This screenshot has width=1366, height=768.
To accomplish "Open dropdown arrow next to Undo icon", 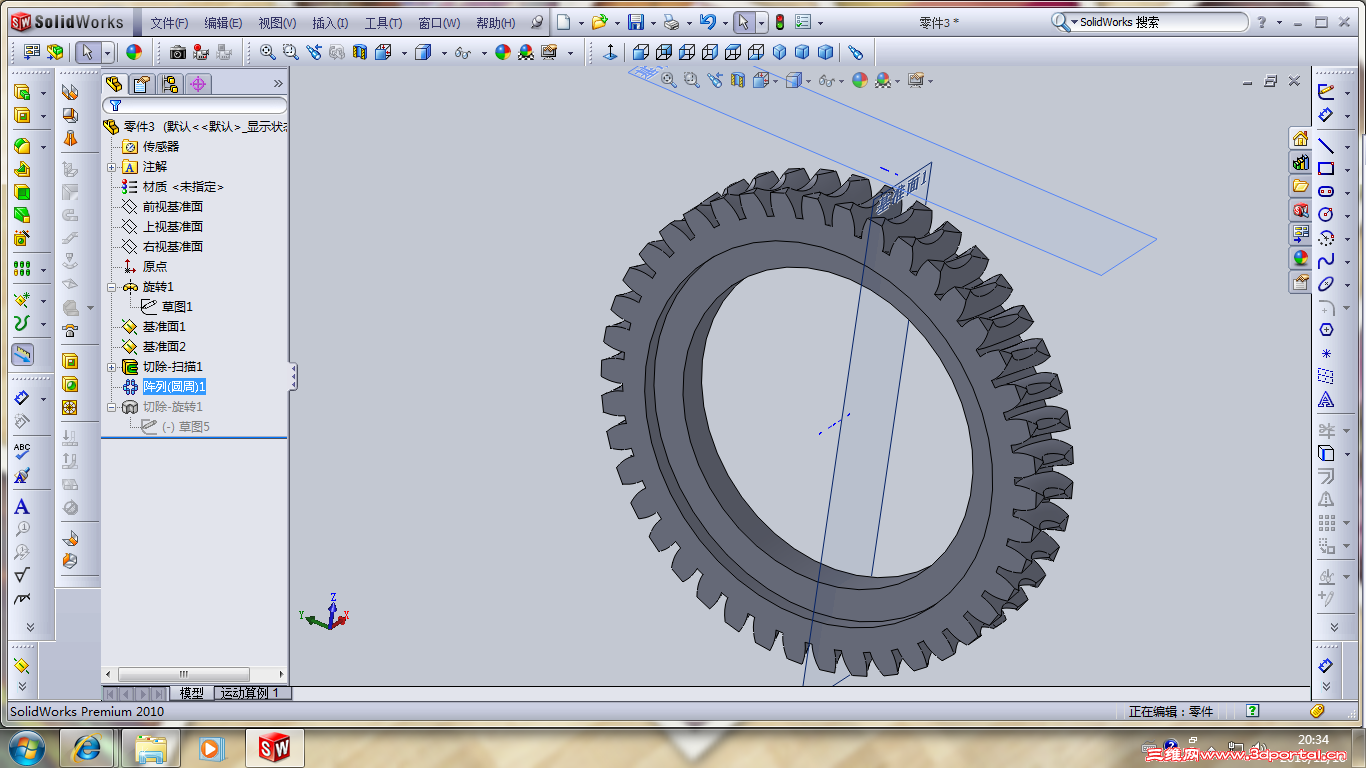I will point(724,23).
